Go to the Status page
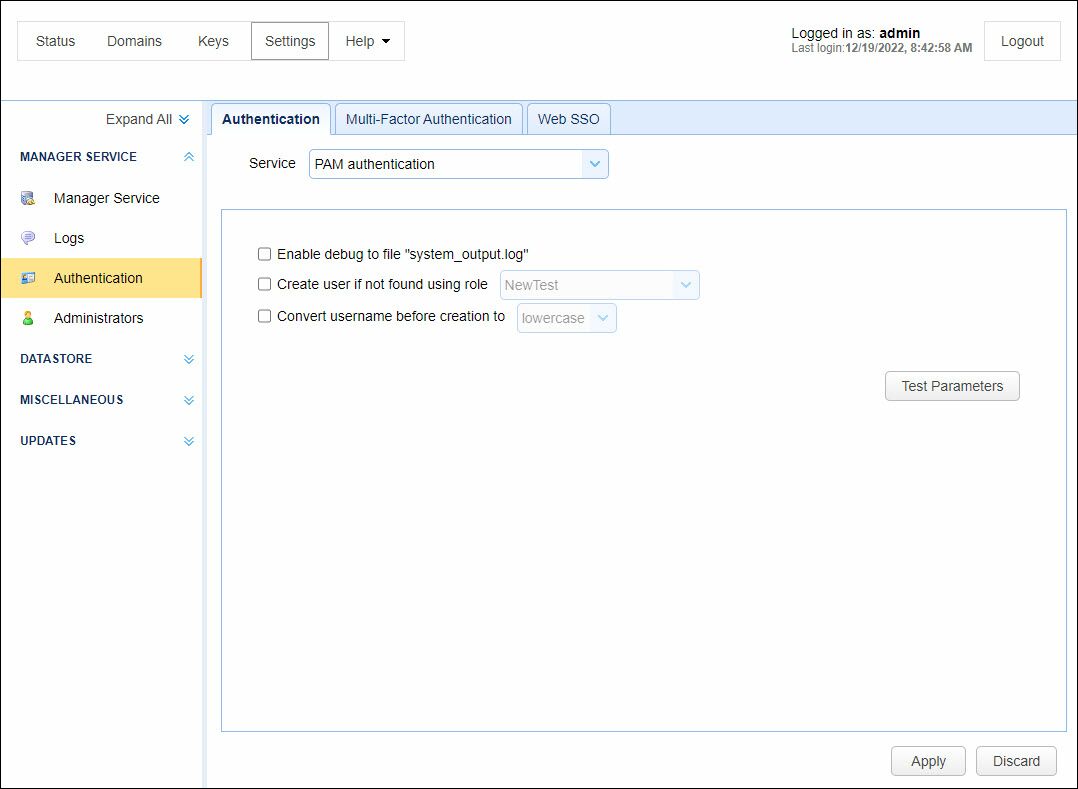 tap(55, 41)
